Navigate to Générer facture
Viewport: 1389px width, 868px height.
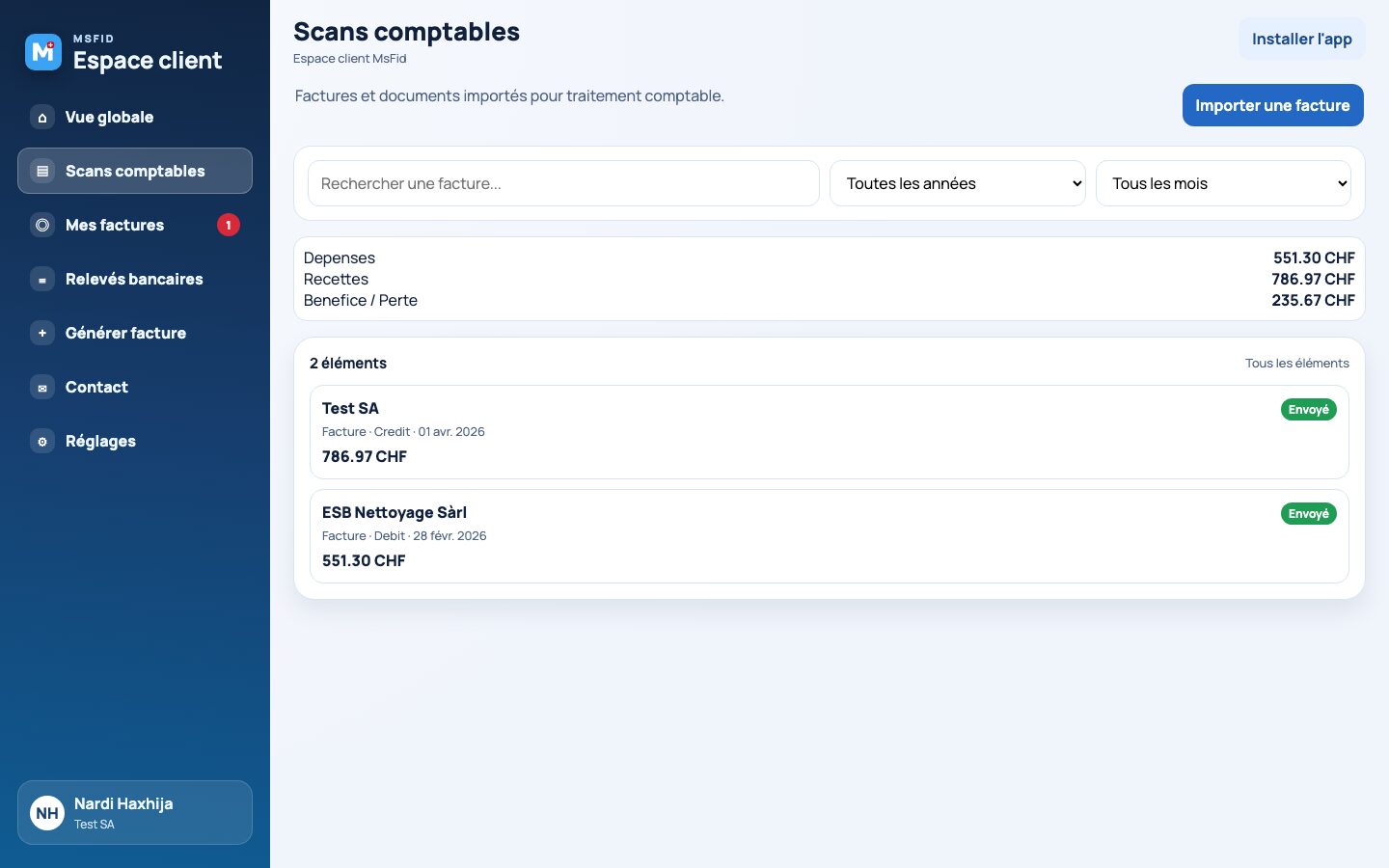[135, 333]
